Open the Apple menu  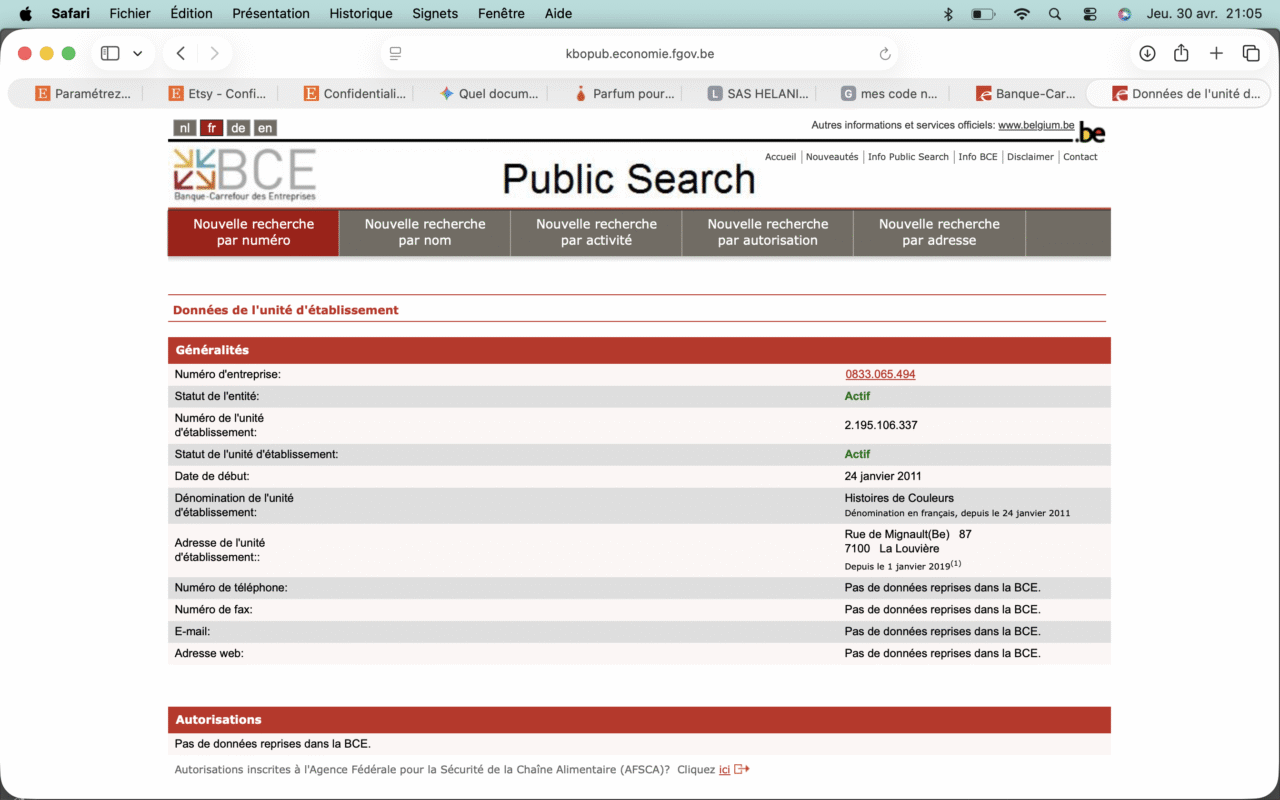[x=26, y=13]
